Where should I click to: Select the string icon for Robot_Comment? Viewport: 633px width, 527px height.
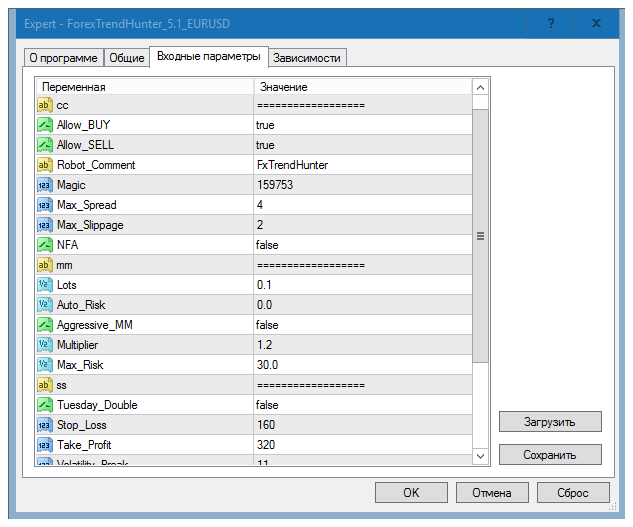coord(44,165)
